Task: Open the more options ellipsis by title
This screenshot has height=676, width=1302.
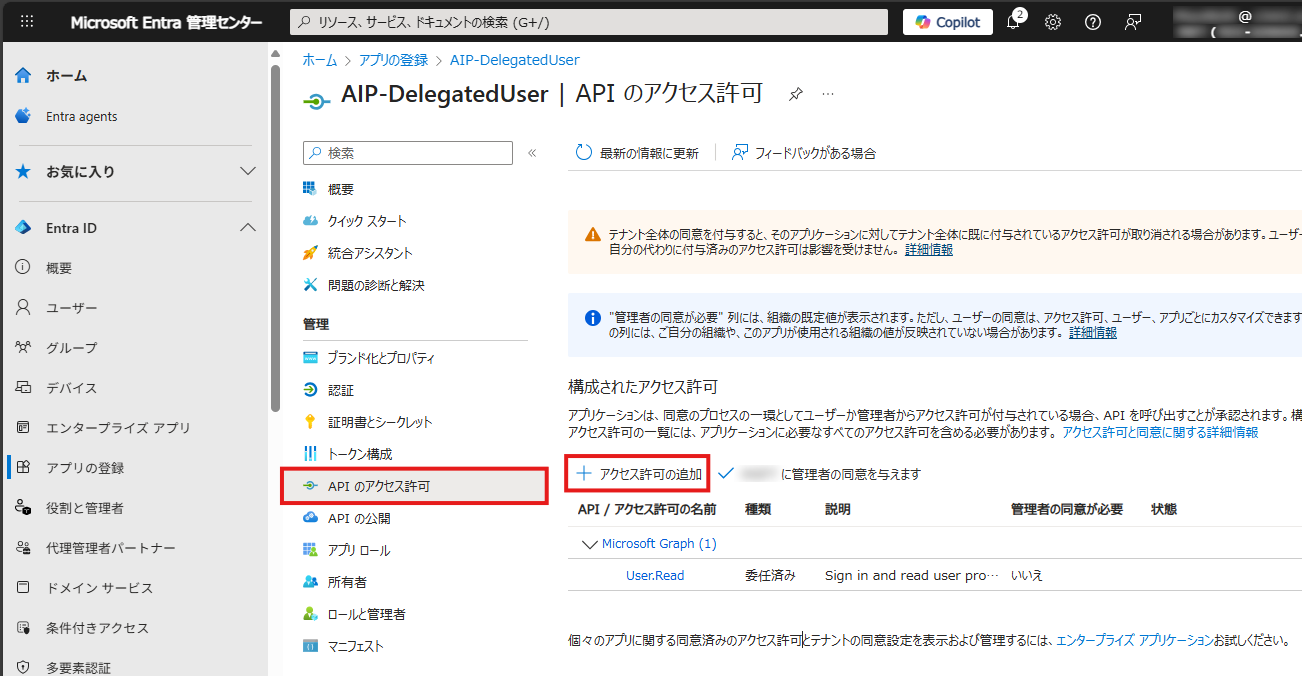Action: tap(828, 94)
